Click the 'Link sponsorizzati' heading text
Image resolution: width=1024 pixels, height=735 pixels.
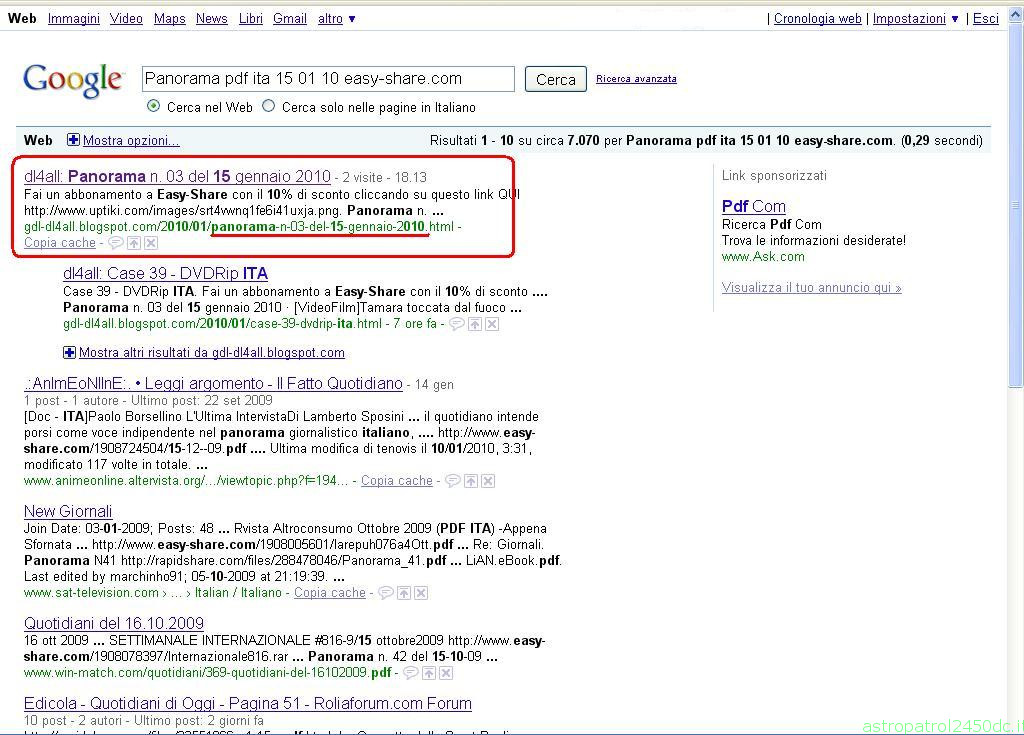tap(774, 176)
